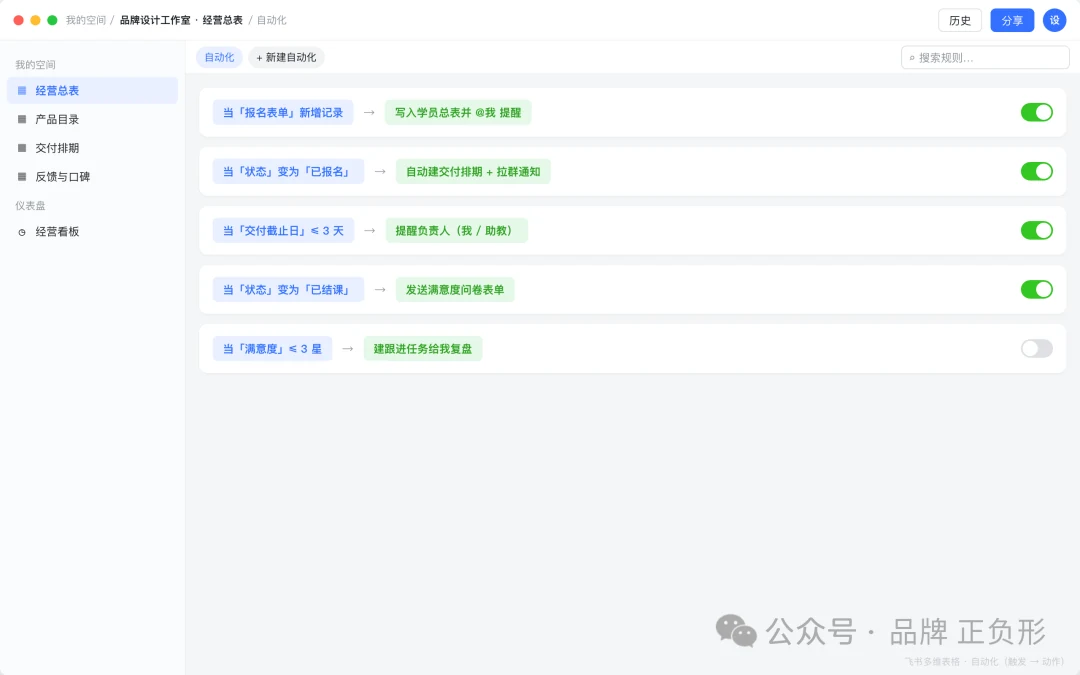Click action 建跟进任务给我复盘

click(x=423, y=349)
